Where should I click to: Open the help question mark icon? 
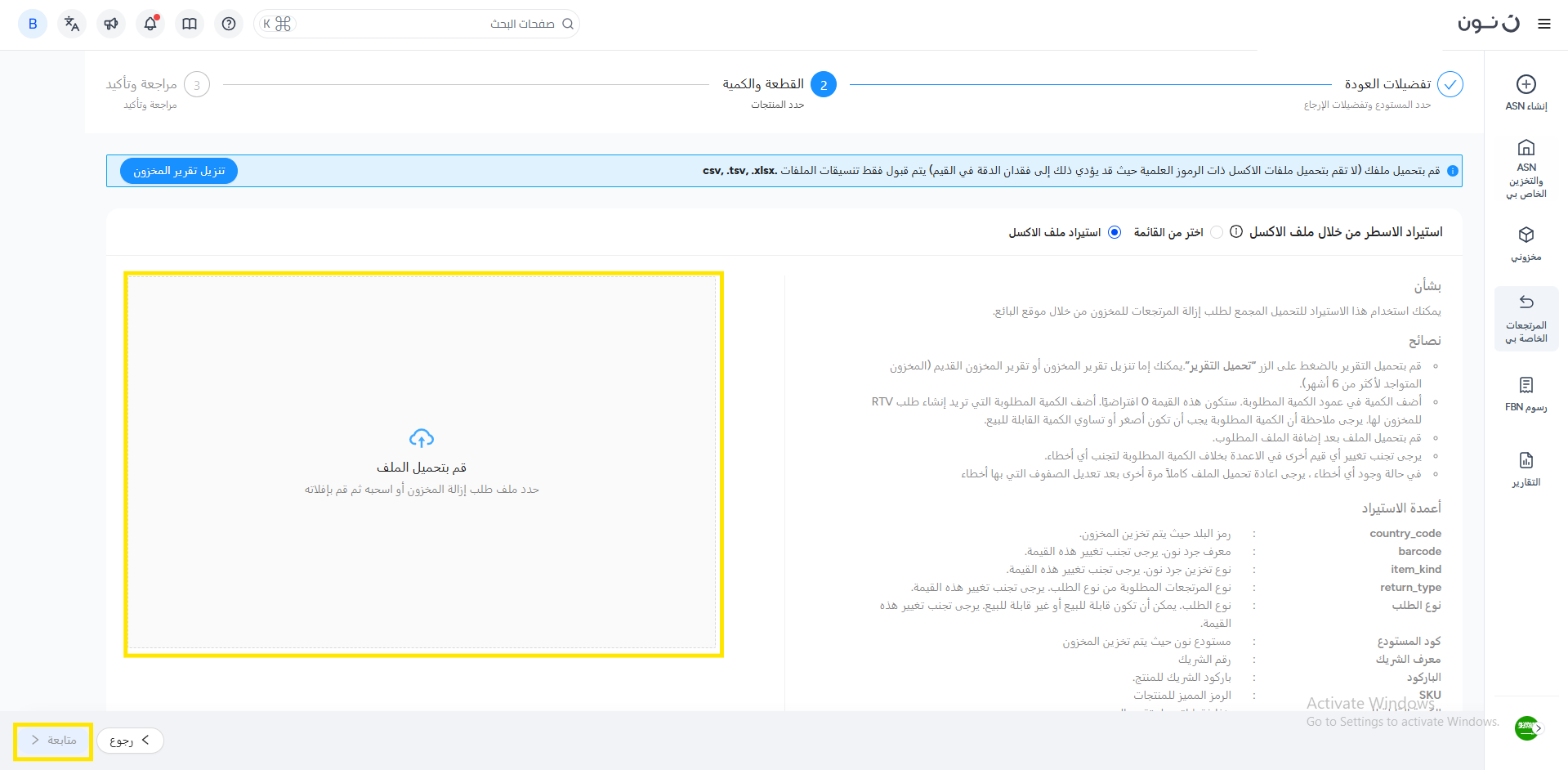(x=229, y=24)
